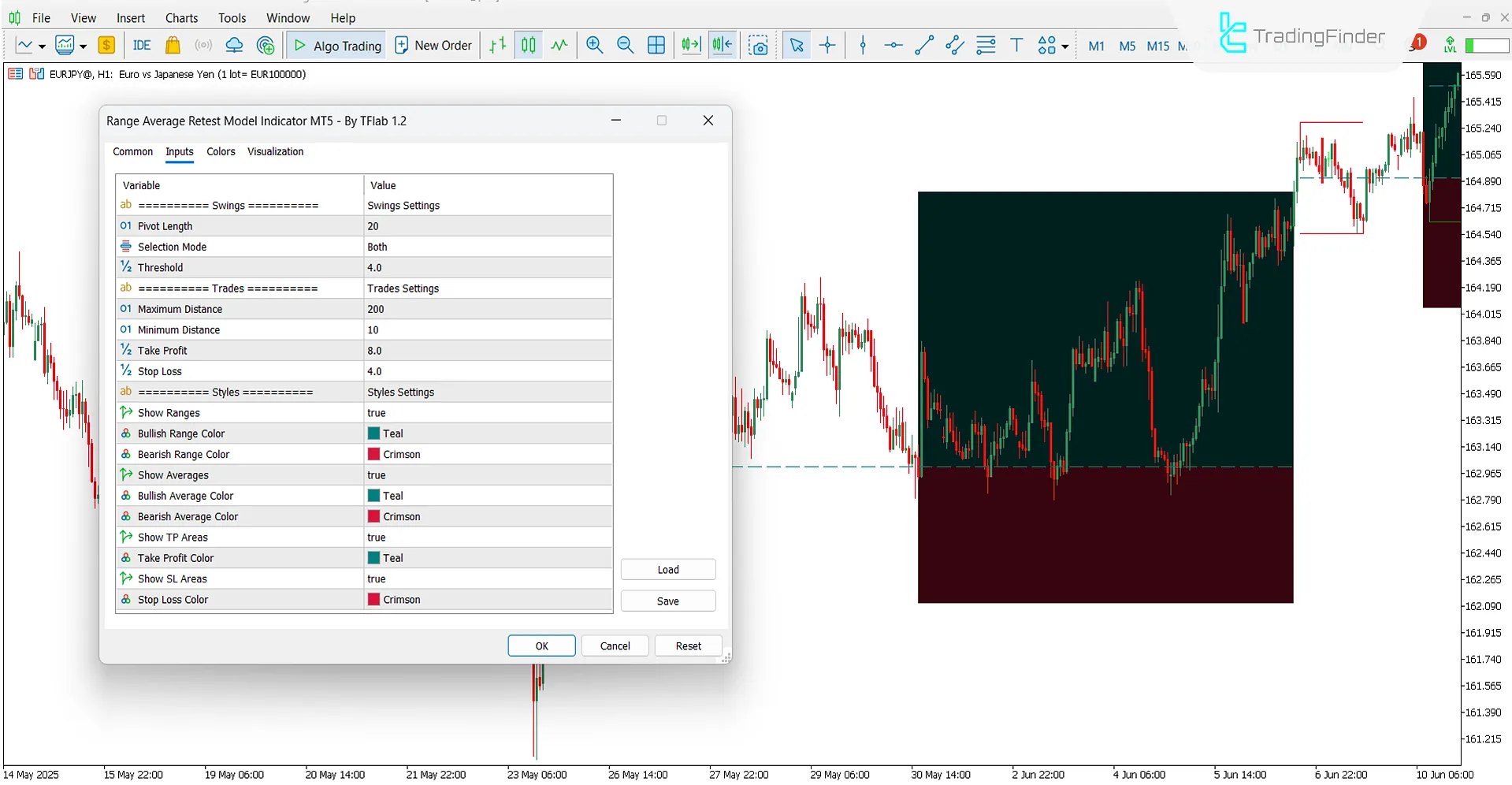
Task: Select the M15 timeframe
Action: (x=1157, y=46)
